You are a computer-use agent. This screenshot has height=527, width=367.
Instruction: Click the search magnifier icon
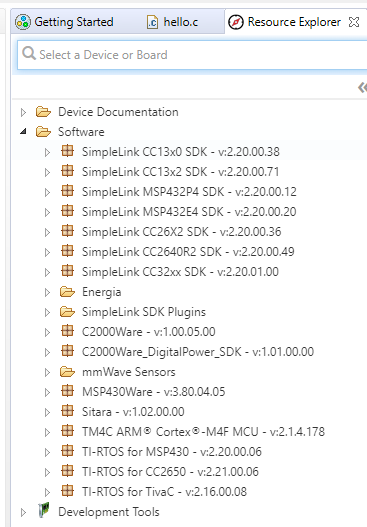(x=29, y=53)
